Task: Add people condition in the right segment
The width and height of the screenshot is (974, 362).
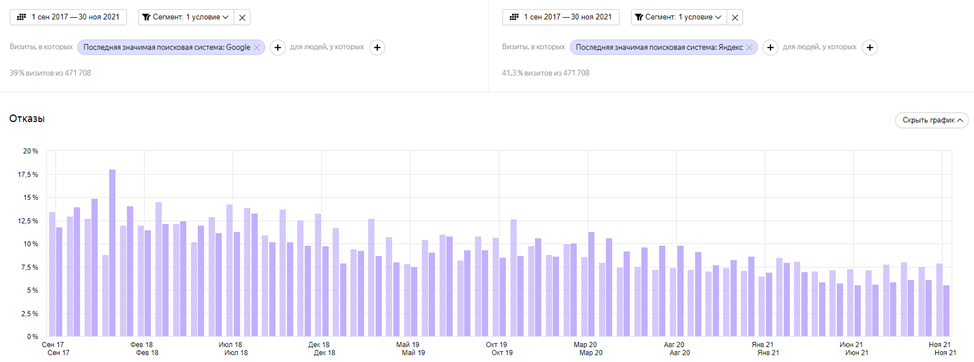Action: pos(870,47)
